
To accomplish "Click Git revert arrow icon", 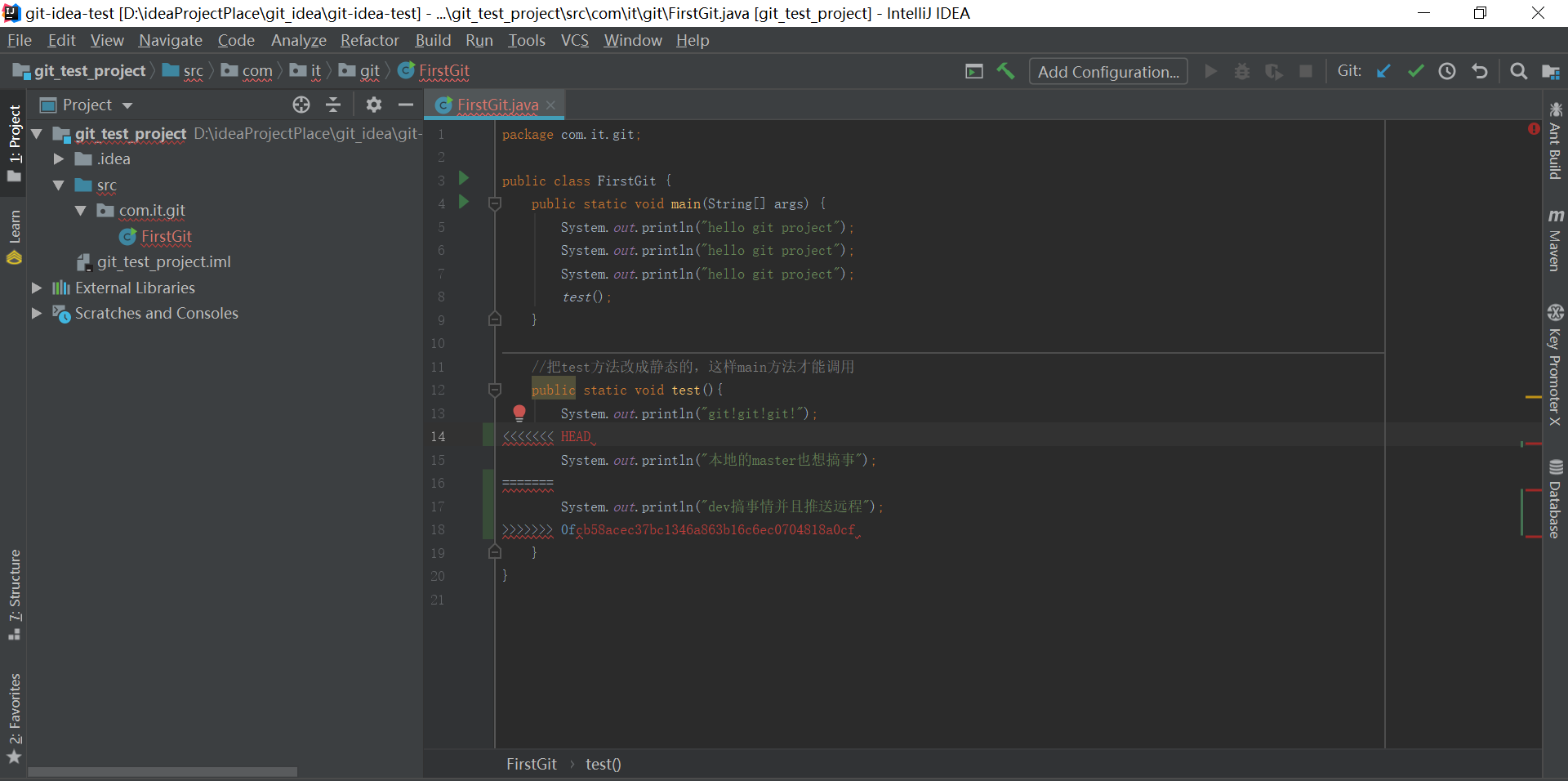I will (x=1479, y=72).
